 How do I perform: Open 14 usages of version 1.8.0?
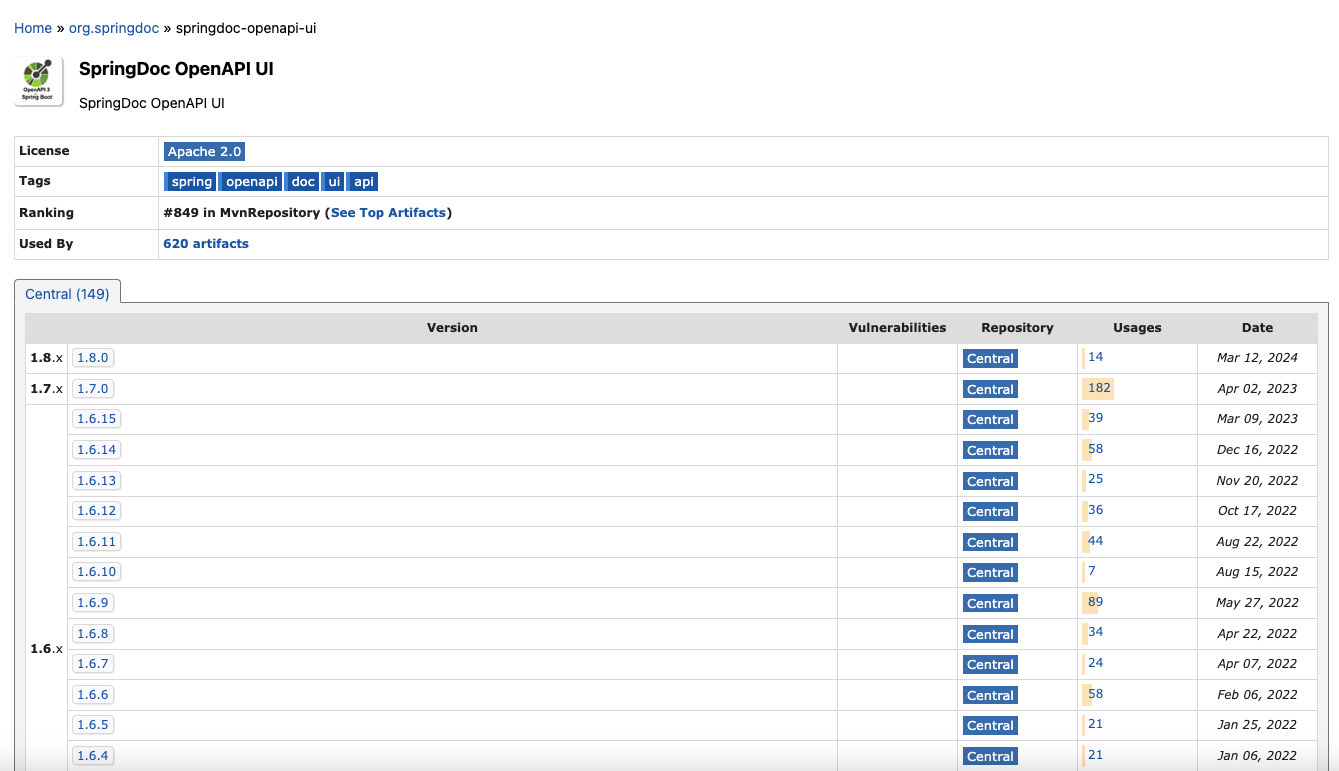click(x=1095, y=357)
